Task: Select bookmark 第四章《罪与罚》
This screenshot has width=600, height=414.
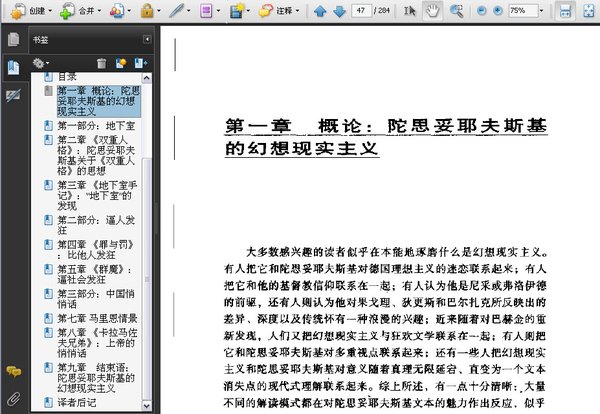Action: [96, 249]
